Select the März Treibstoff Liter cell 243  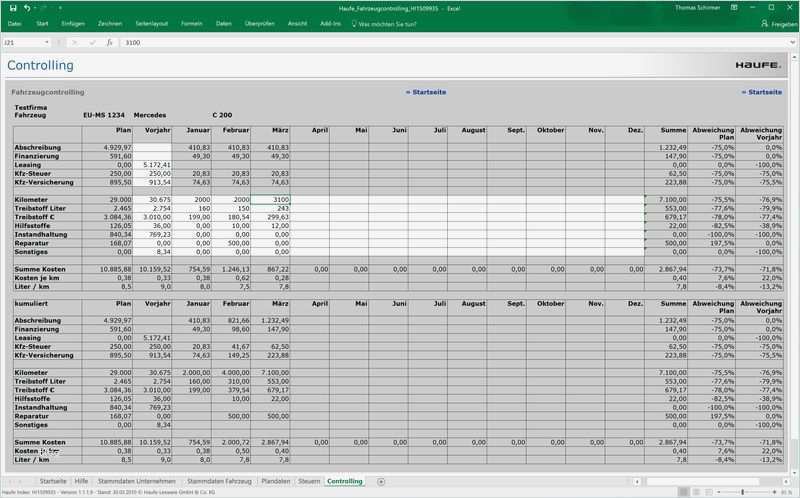click(270, 208)
